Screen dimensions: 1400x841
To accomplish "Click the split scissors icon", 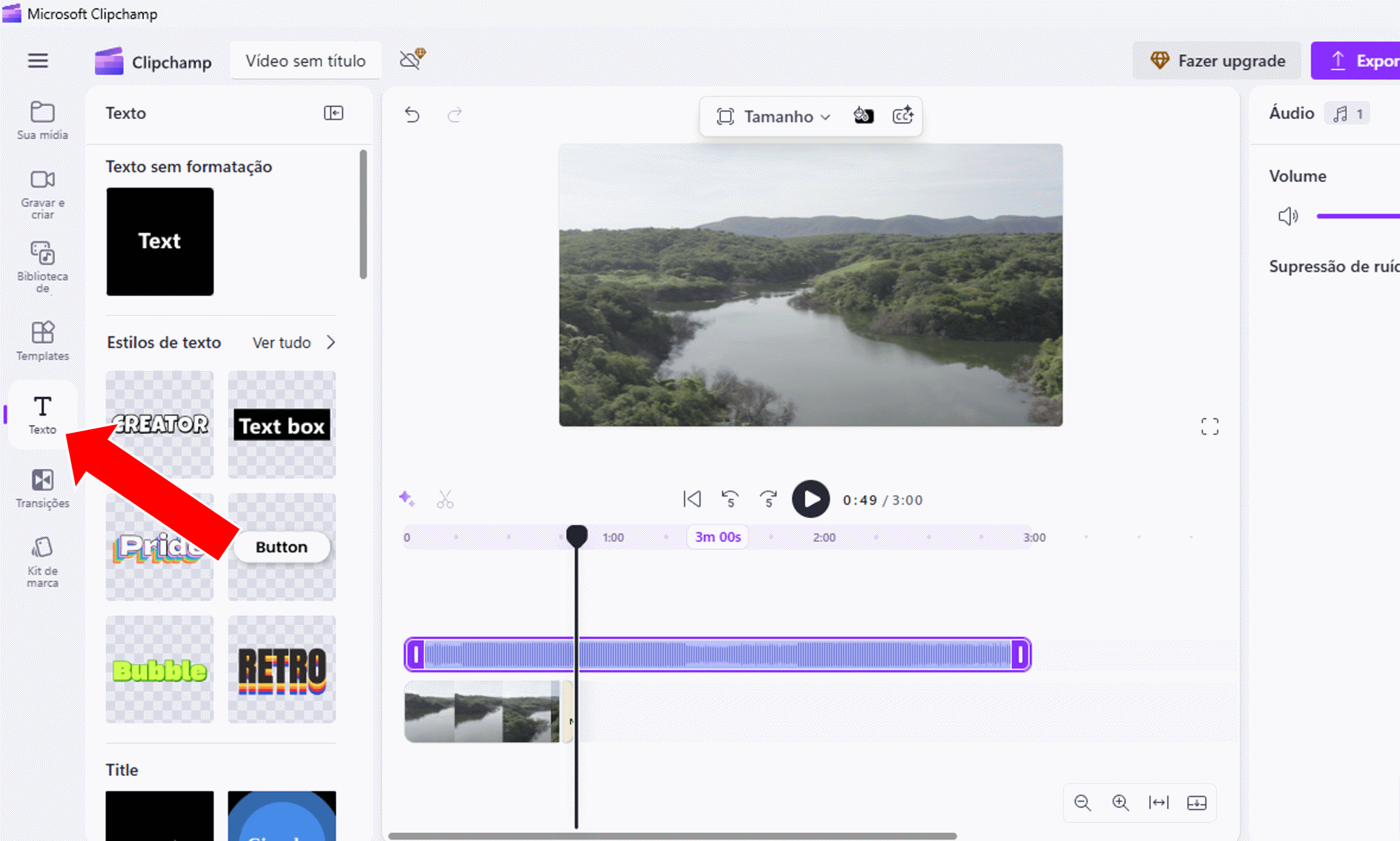I will coord(445,499).
